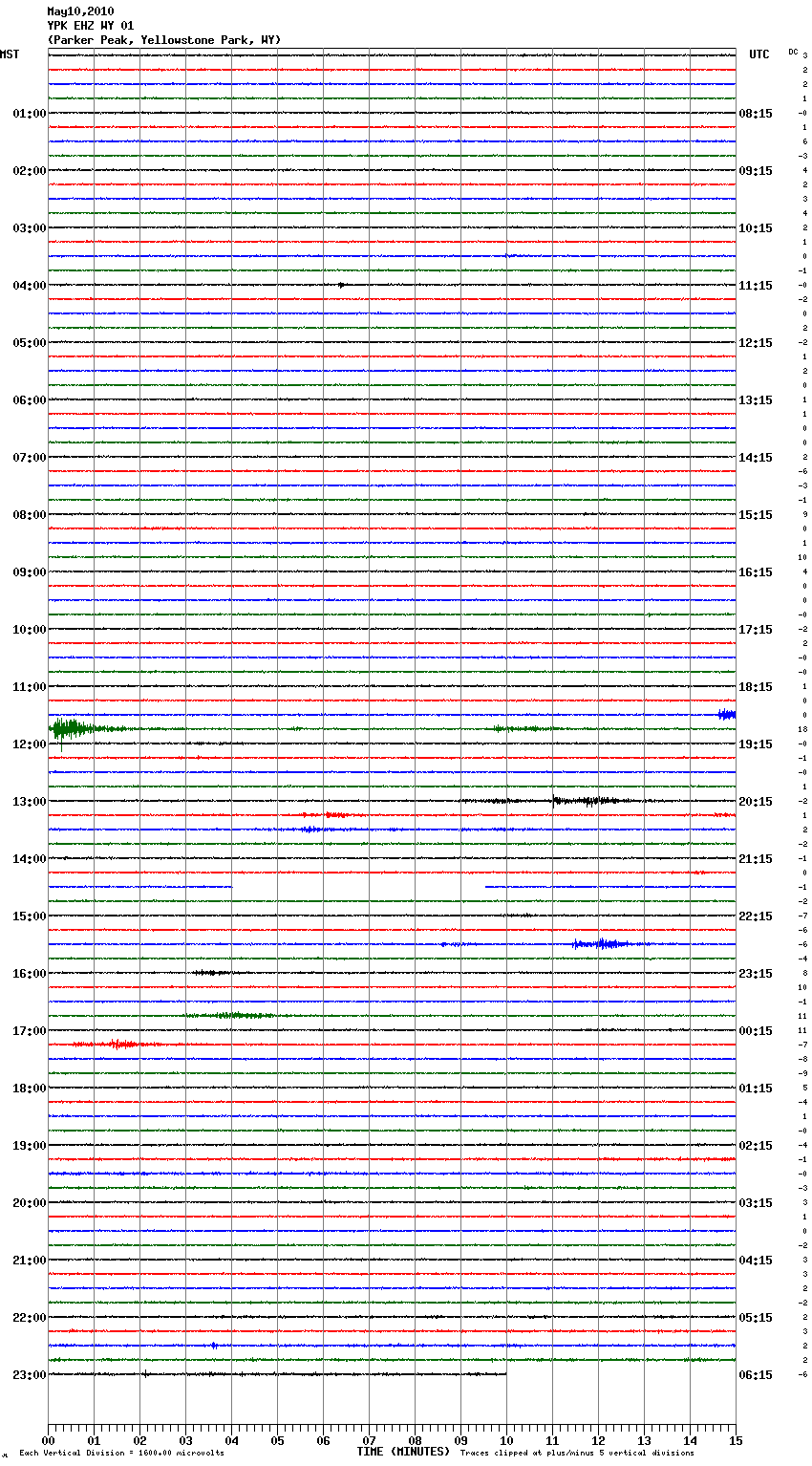Click the date label May10,2010

80,11
